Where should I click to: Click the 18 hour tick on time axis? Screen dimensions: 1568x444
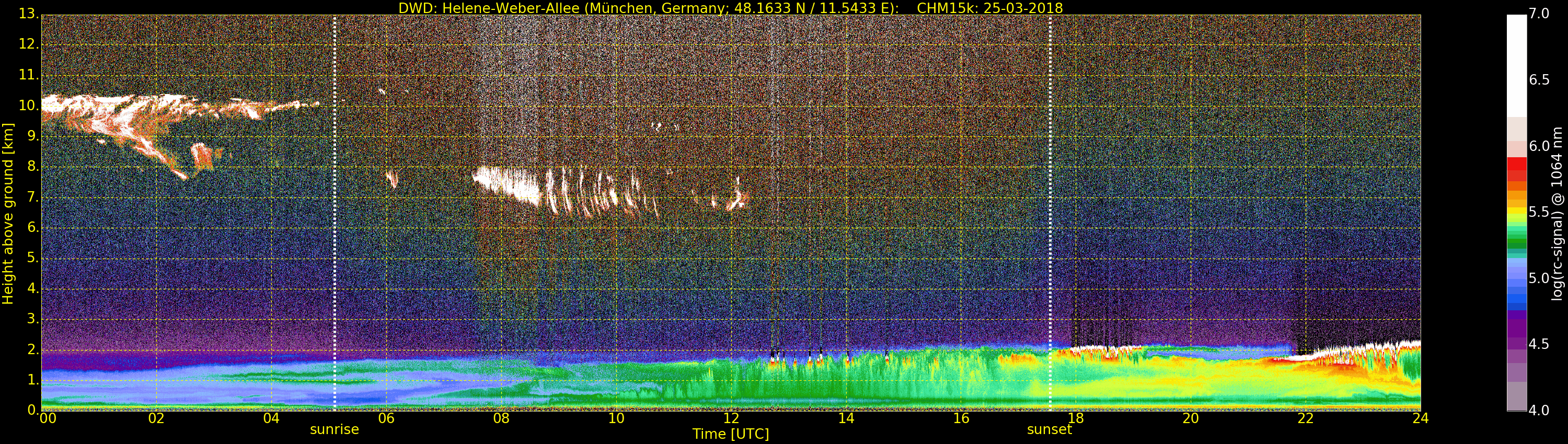1076,418
